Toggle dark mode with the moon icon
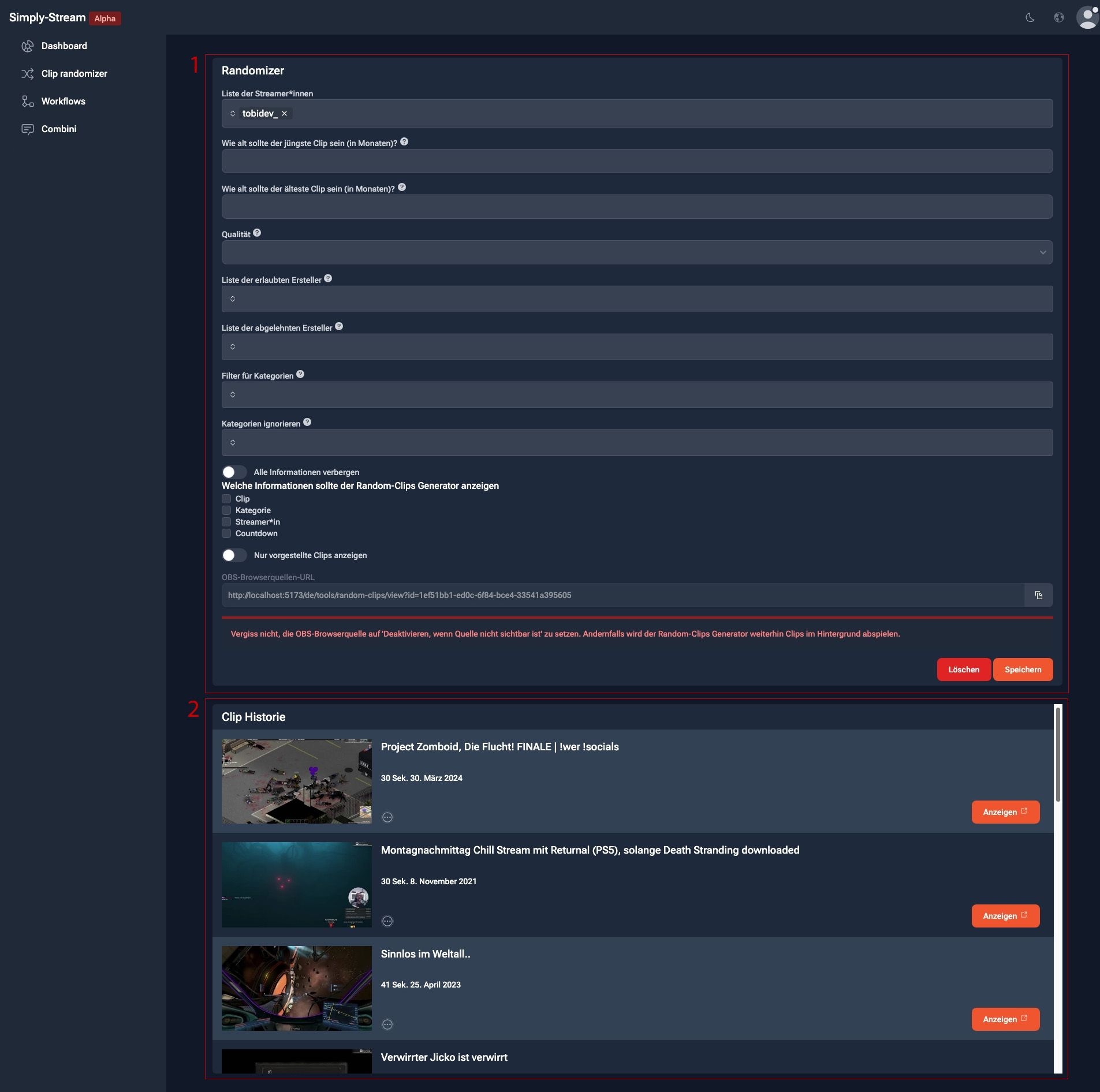This screenshot has height=1092, width=1100. (1030, 17)
